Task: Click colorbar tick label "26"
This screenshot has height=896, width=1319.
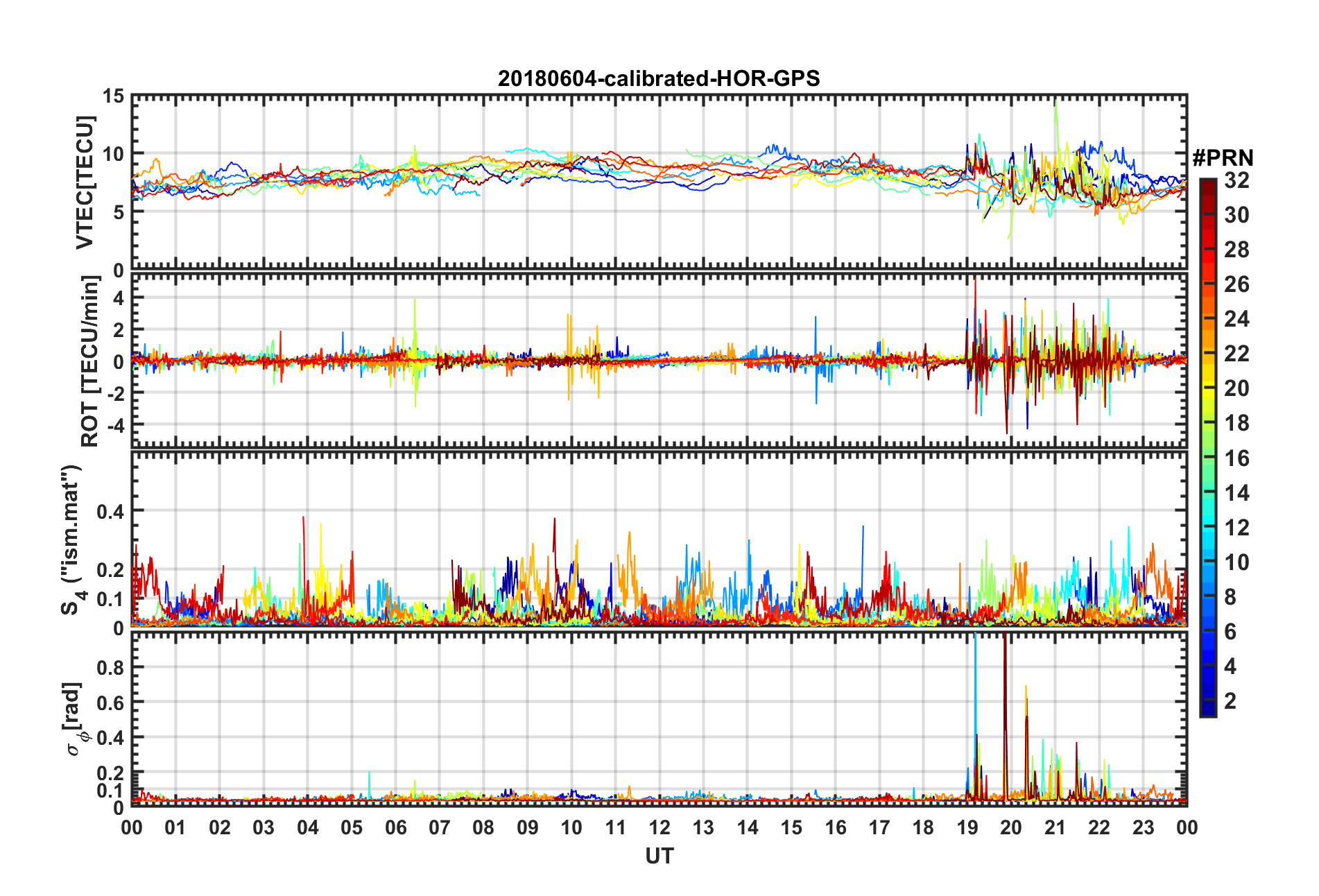Action: pyautogui.click(x=1236, y=284)
